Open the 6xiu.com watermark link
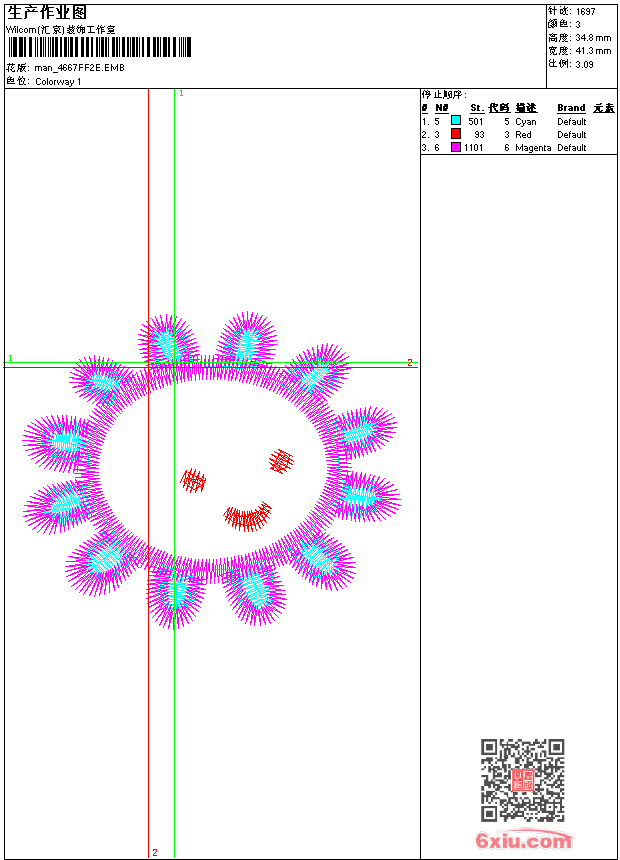The image size is (620, 860). pyautogui.click(x=523, y=840)
